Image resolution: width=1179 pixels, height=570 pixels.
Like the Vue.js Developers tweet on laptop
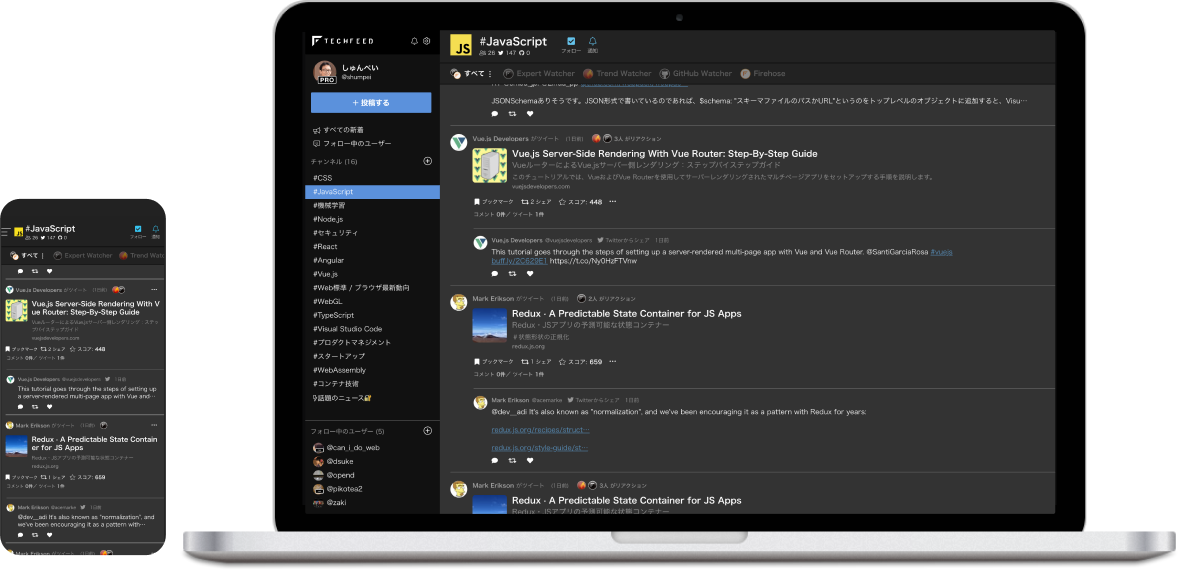(x=530, y=274)
